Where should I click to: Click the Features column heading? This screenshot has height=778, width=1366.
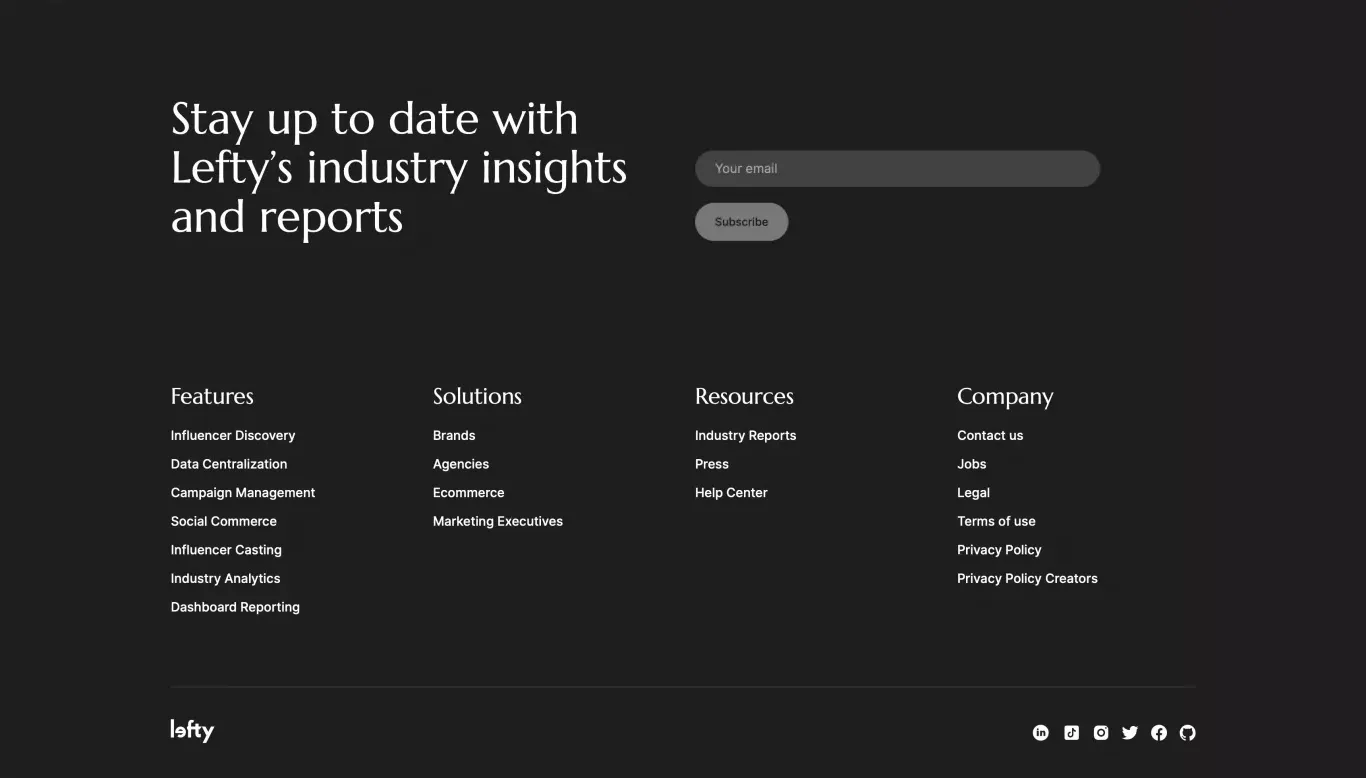pos(212,396)
